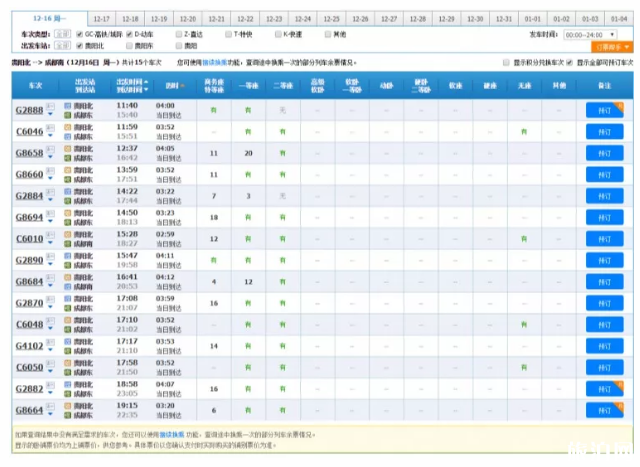The width and height of the screenshot is (640, 467).
Task: Enable the 显示积分兑换车次 checkbox
Action: click(x=506, y=62)
